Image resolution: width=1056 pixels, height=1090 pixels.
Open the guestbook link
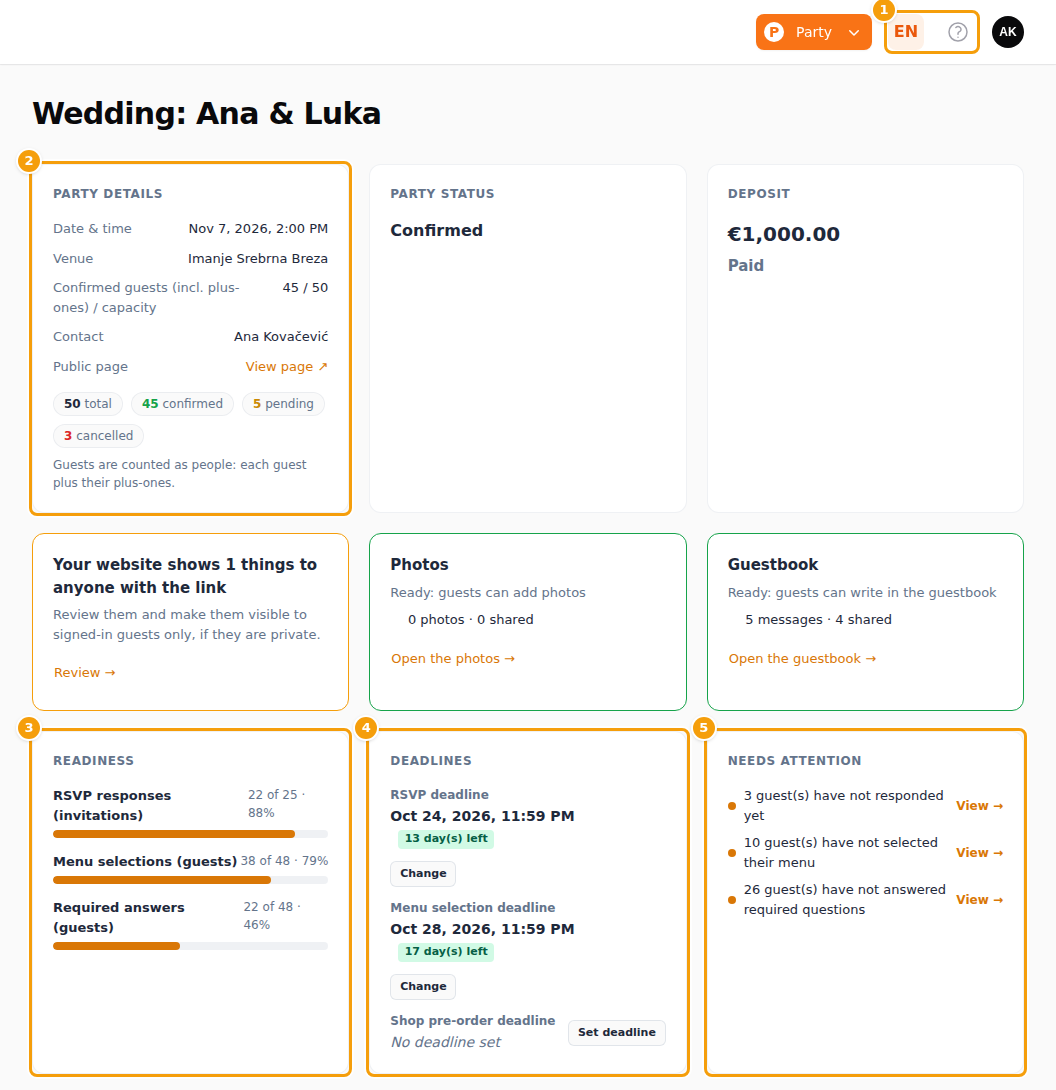tap(802, 658)
